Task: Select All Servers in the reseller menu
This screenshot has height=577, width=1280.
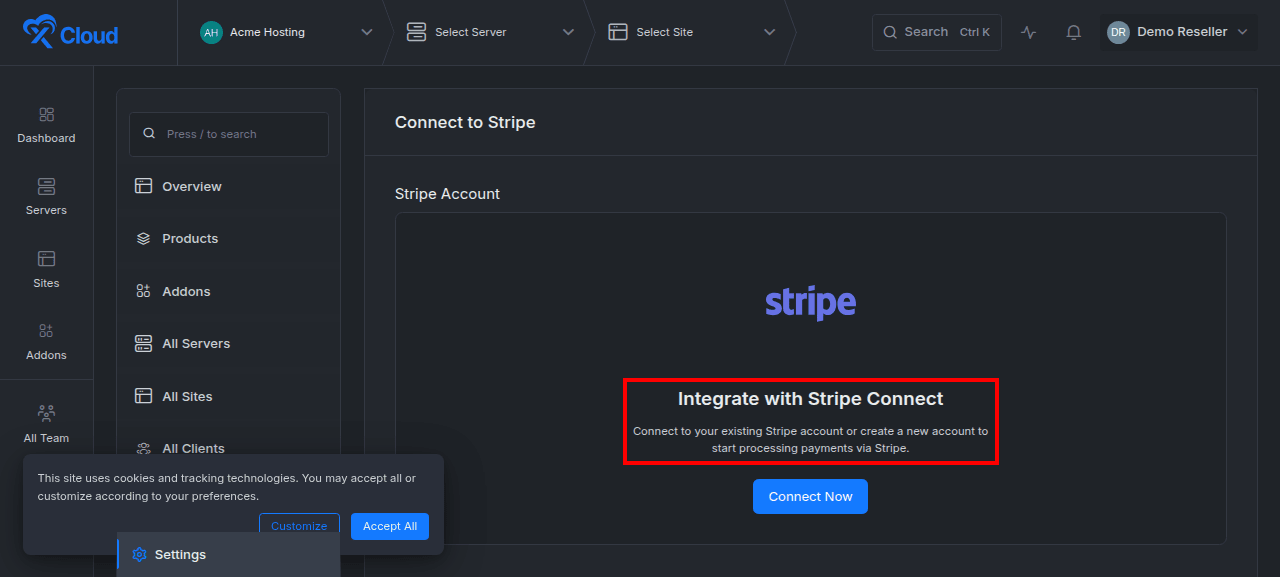Action: coord(228,343)
